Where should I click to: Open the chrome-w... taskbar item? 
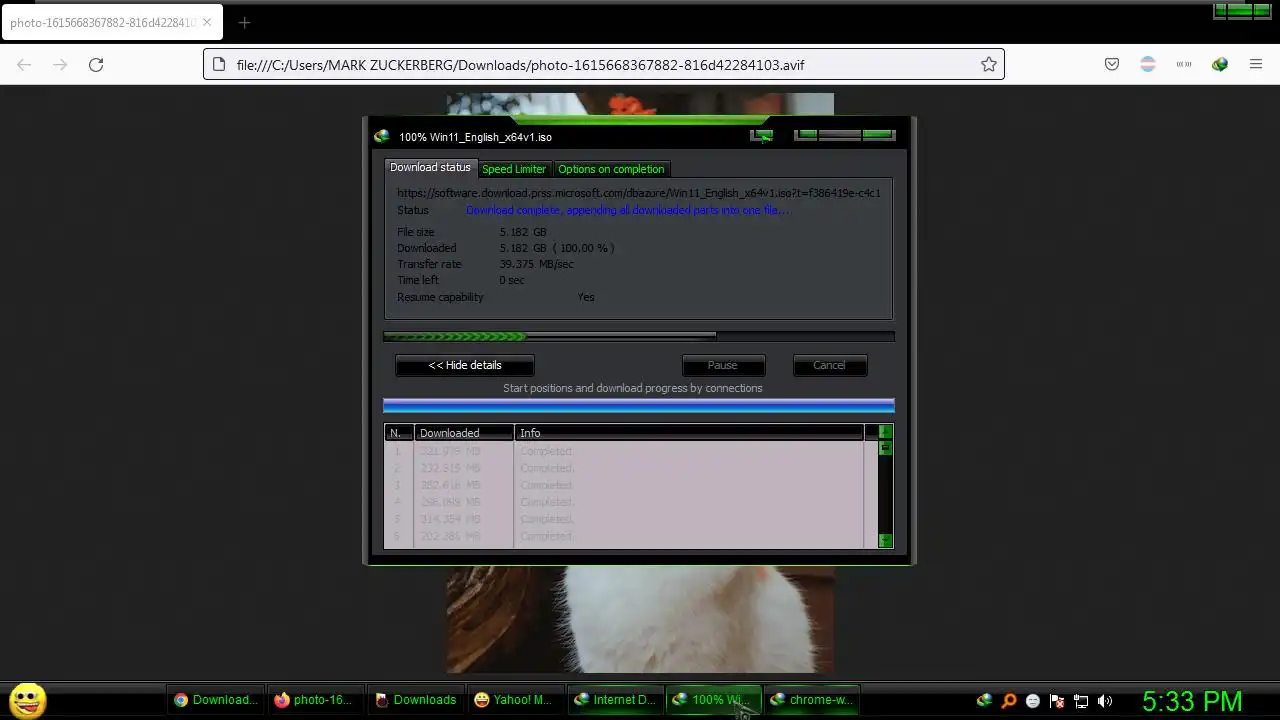pos(812,700)
